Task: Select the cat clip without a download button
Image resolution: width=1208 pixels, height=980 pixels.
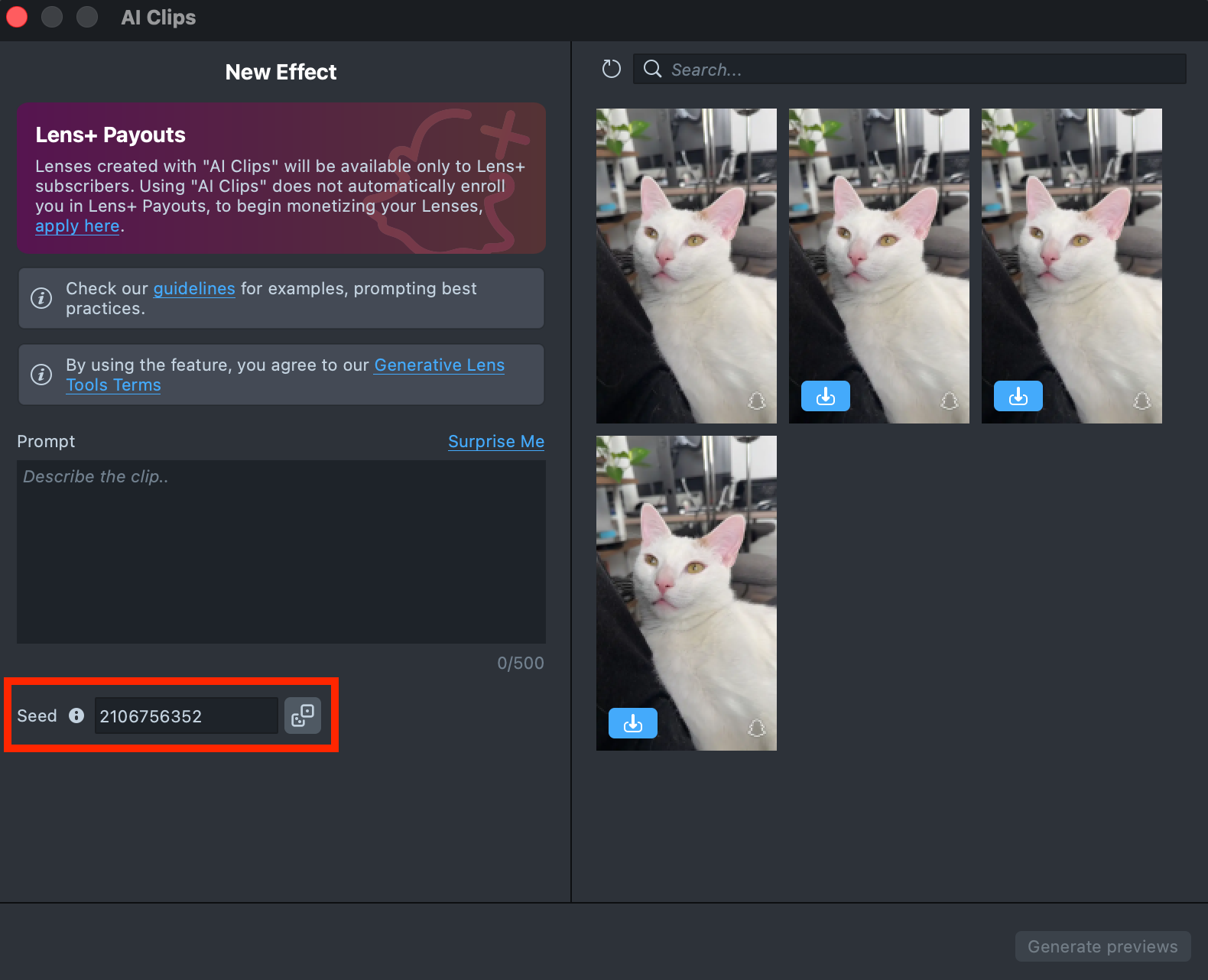Action: [687, 266]
